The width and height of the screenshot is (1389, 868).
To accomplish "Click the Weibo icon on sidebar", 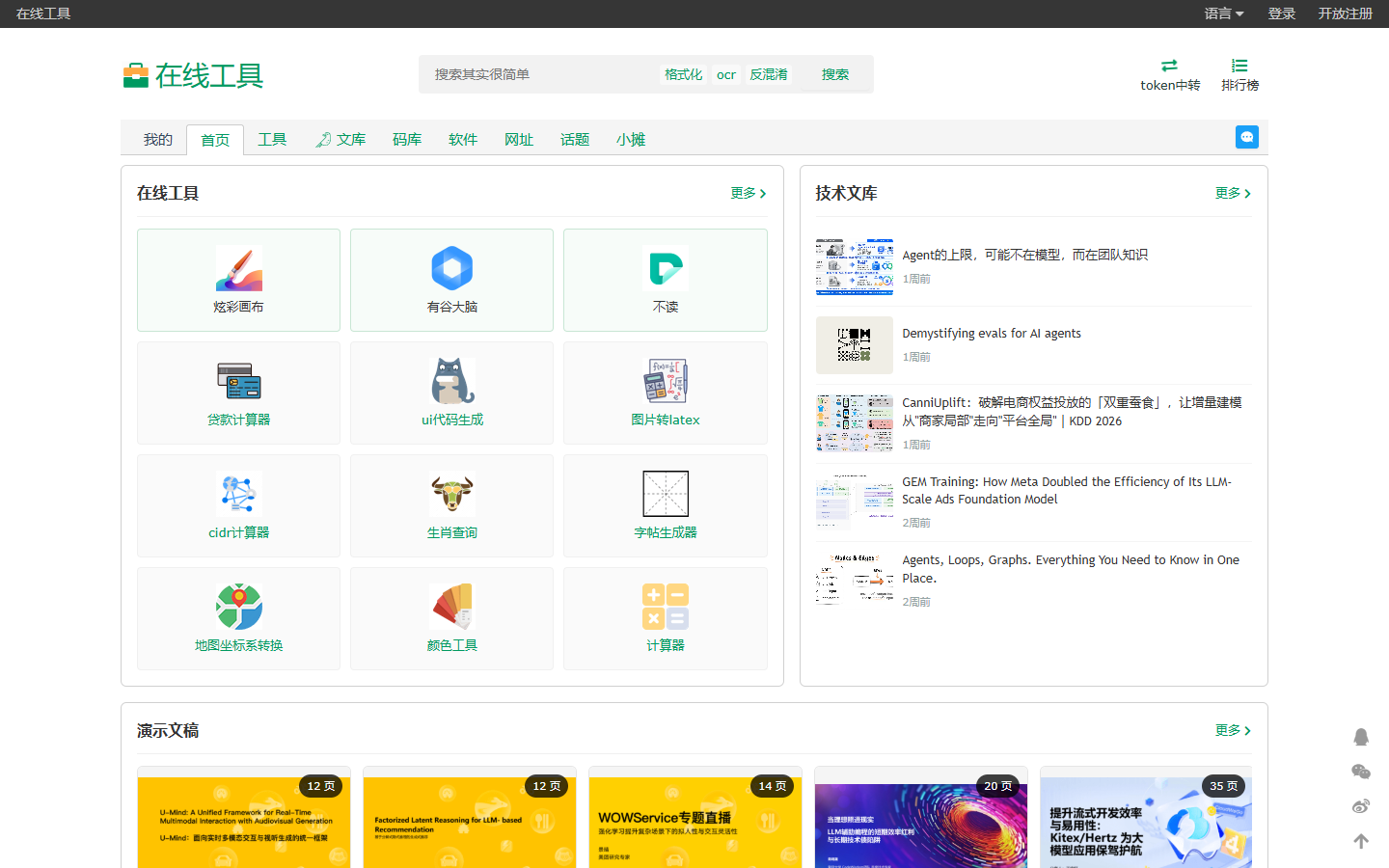I will point(1361,806).
